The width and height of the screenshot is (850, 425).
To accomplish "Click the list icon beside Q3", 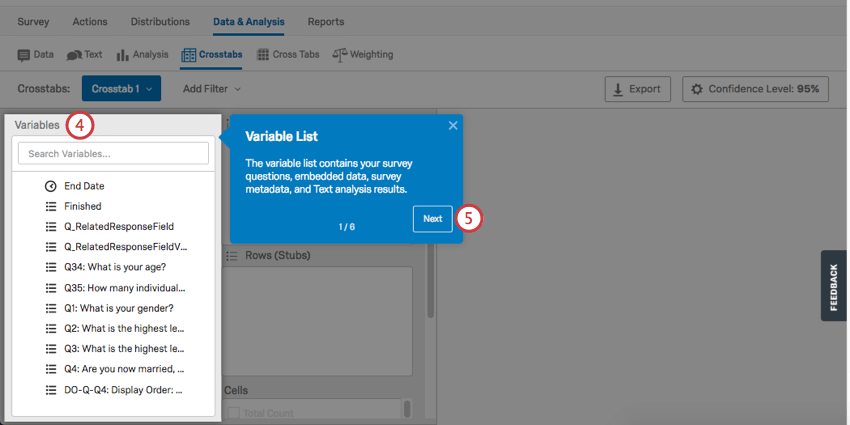I will 50,349.
